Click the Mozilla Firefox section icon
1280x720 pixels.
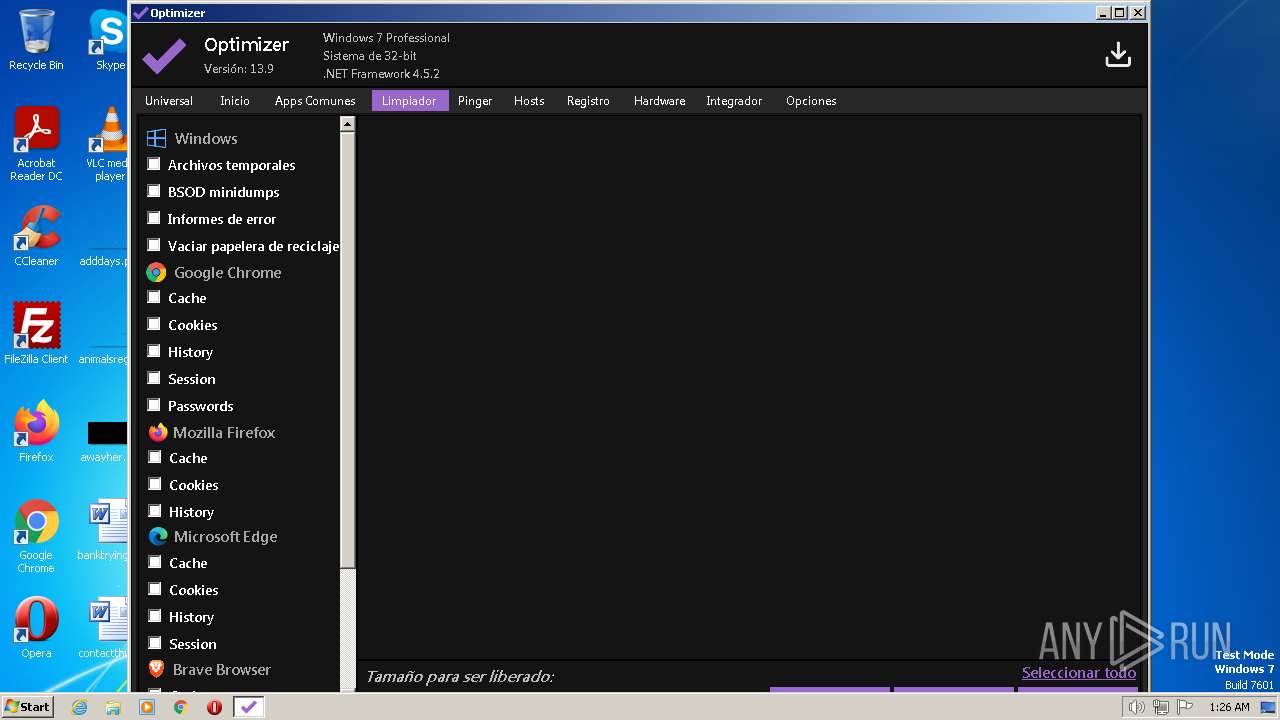pos(158,432)
